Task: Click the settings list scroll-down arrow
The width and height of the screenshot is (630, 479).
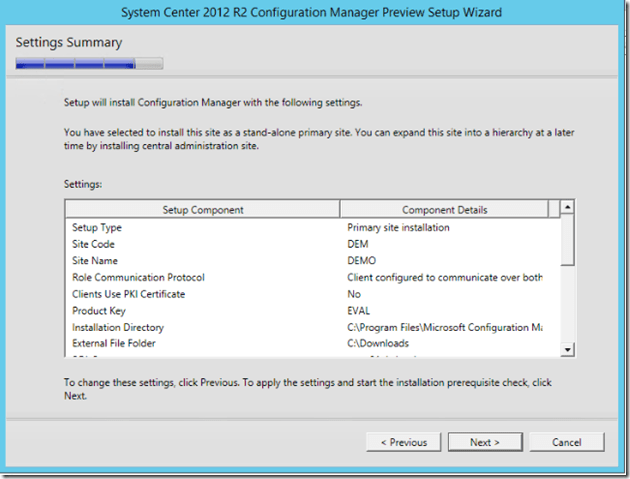Action: click(567, 349)
